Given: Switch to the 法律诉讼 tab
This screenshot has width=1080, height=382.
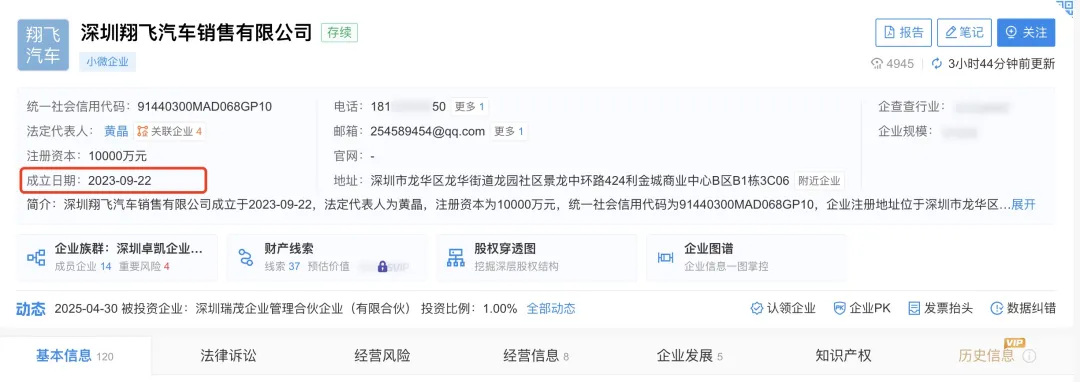Looking at the screenshot, I should click(x=228, y=356).
